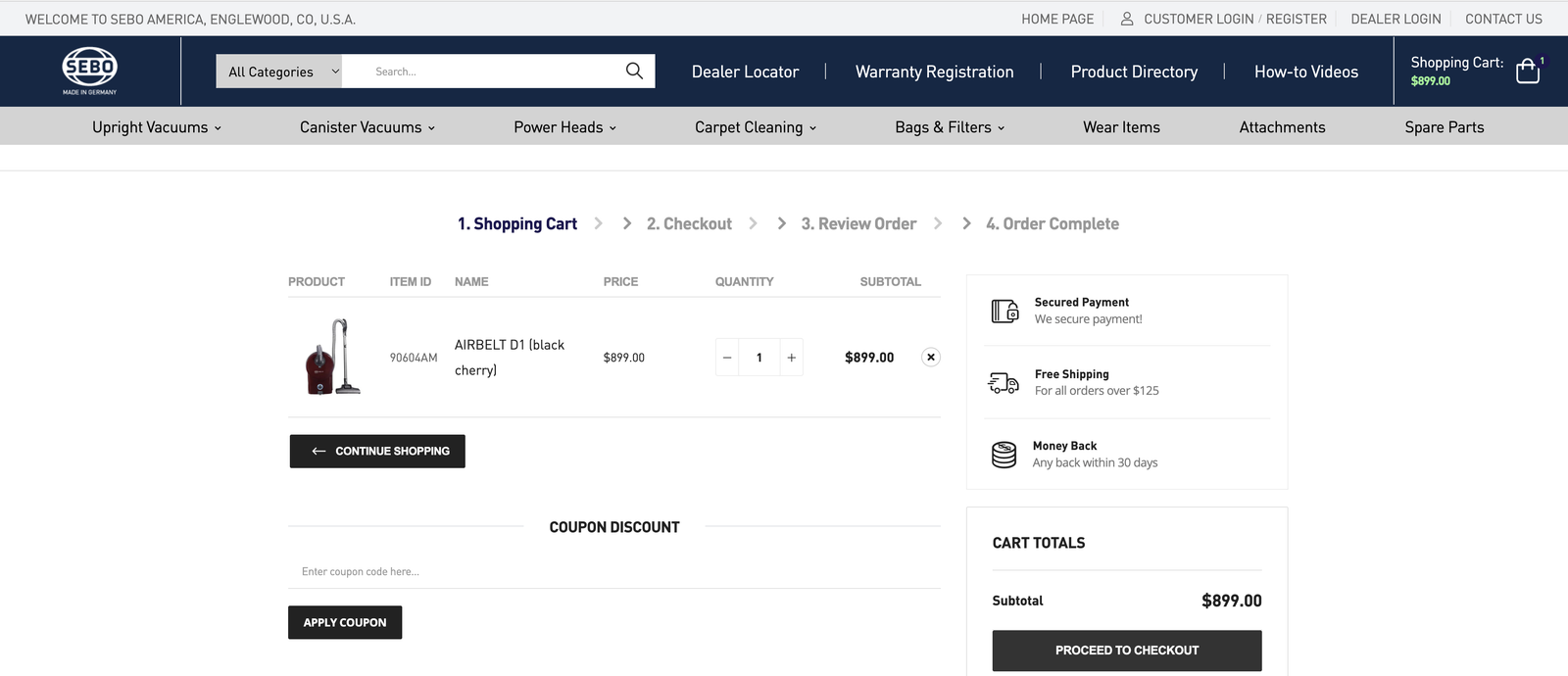The height and width of the screenshot is (676, 1568).
Task: Click the Continue Shopping button
Action: pyautogui.click(x=377, y=452)
